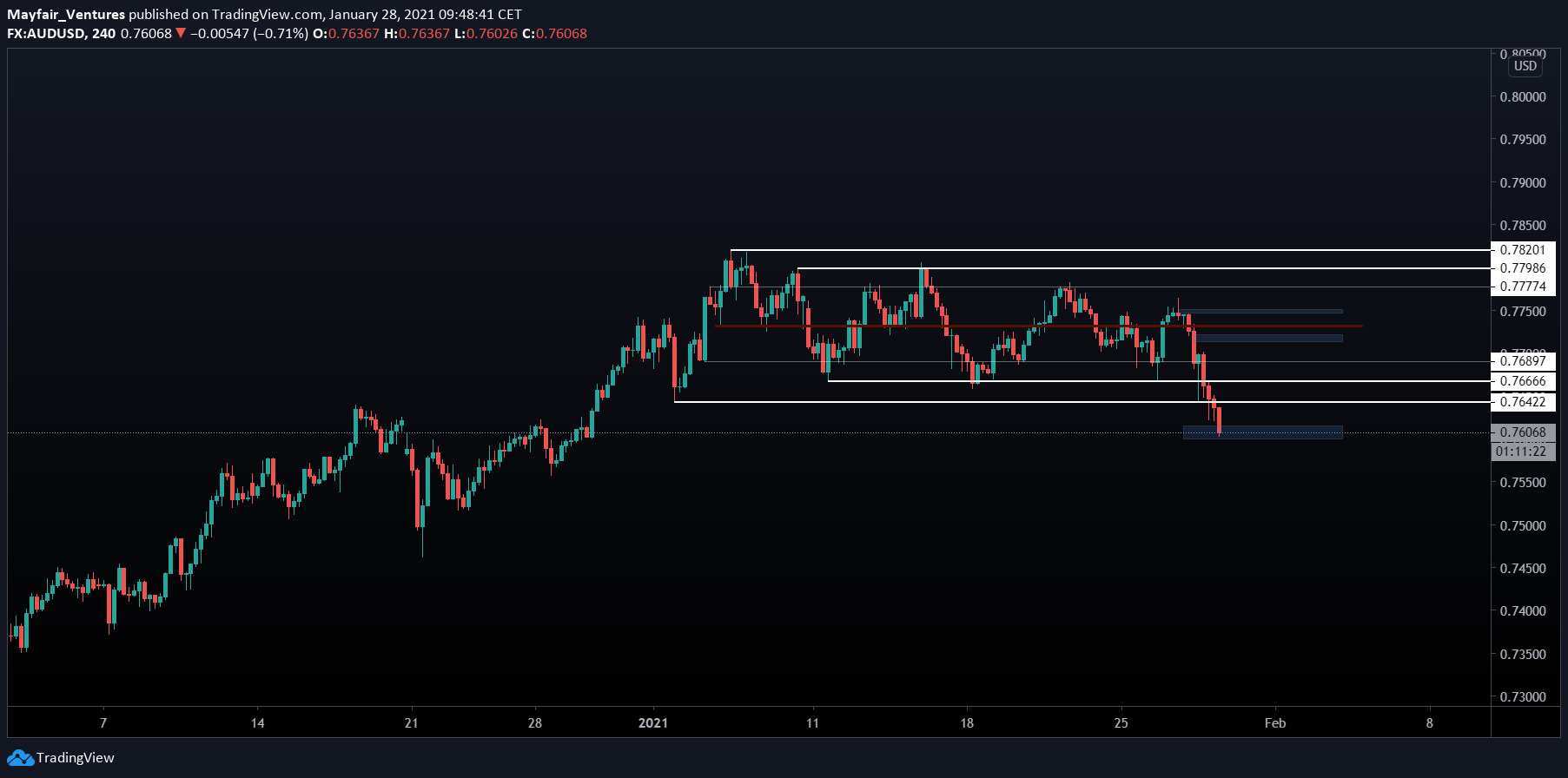
Task: Select the blue zone at current price
Action: point(1263,432)
